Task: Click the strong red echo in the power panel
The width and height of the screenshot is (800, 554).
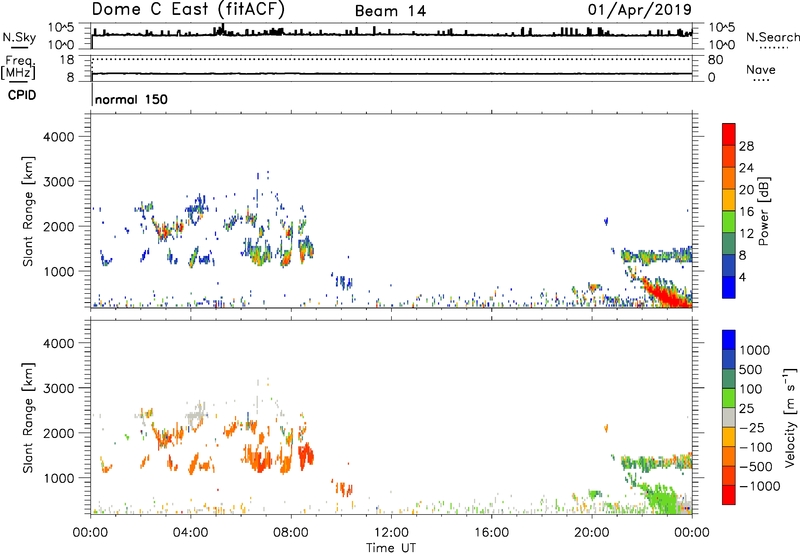Action: coord(668,295)
